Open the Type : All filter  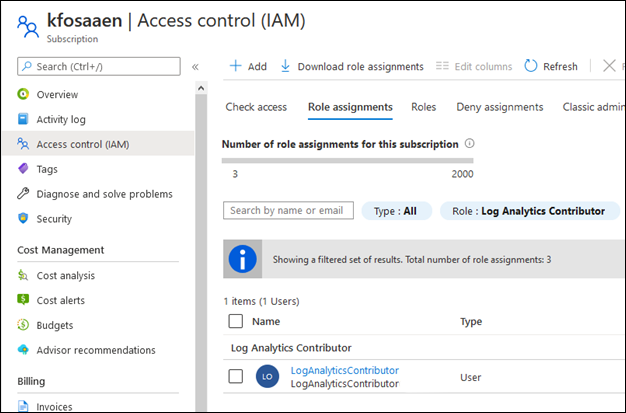[396, 211]
